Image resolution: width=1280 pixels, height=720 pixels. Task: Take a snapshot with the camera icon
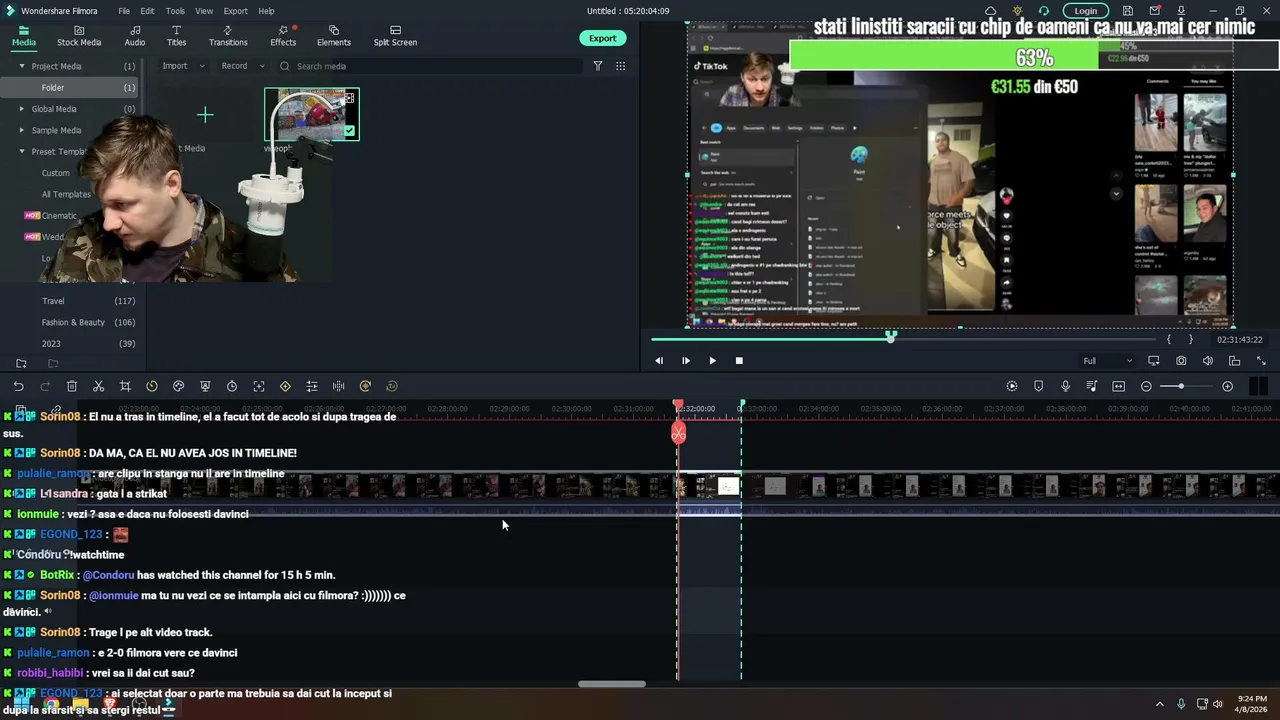pyautogui.click(x=1181, y=361)
